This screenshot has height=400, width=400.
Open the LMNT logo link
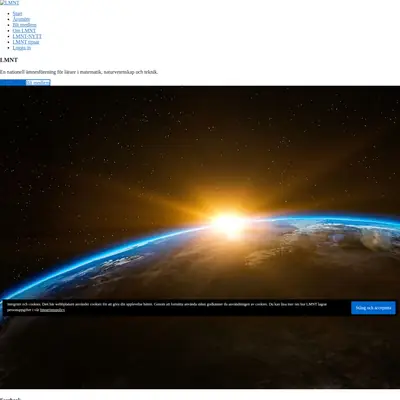click(10, 3)
